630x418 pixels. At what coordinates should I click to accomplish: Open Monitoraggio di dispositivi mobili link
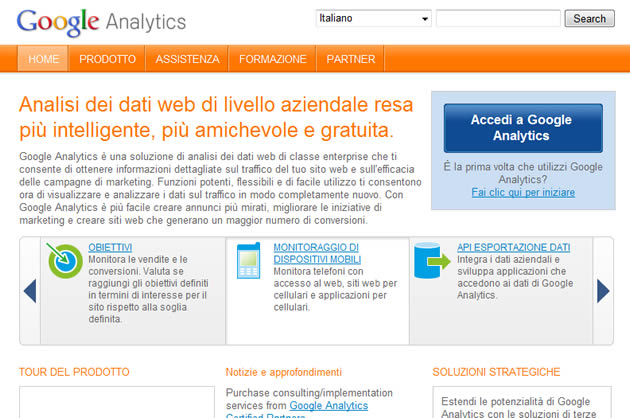pyautogui.click(x=317, y=253)
